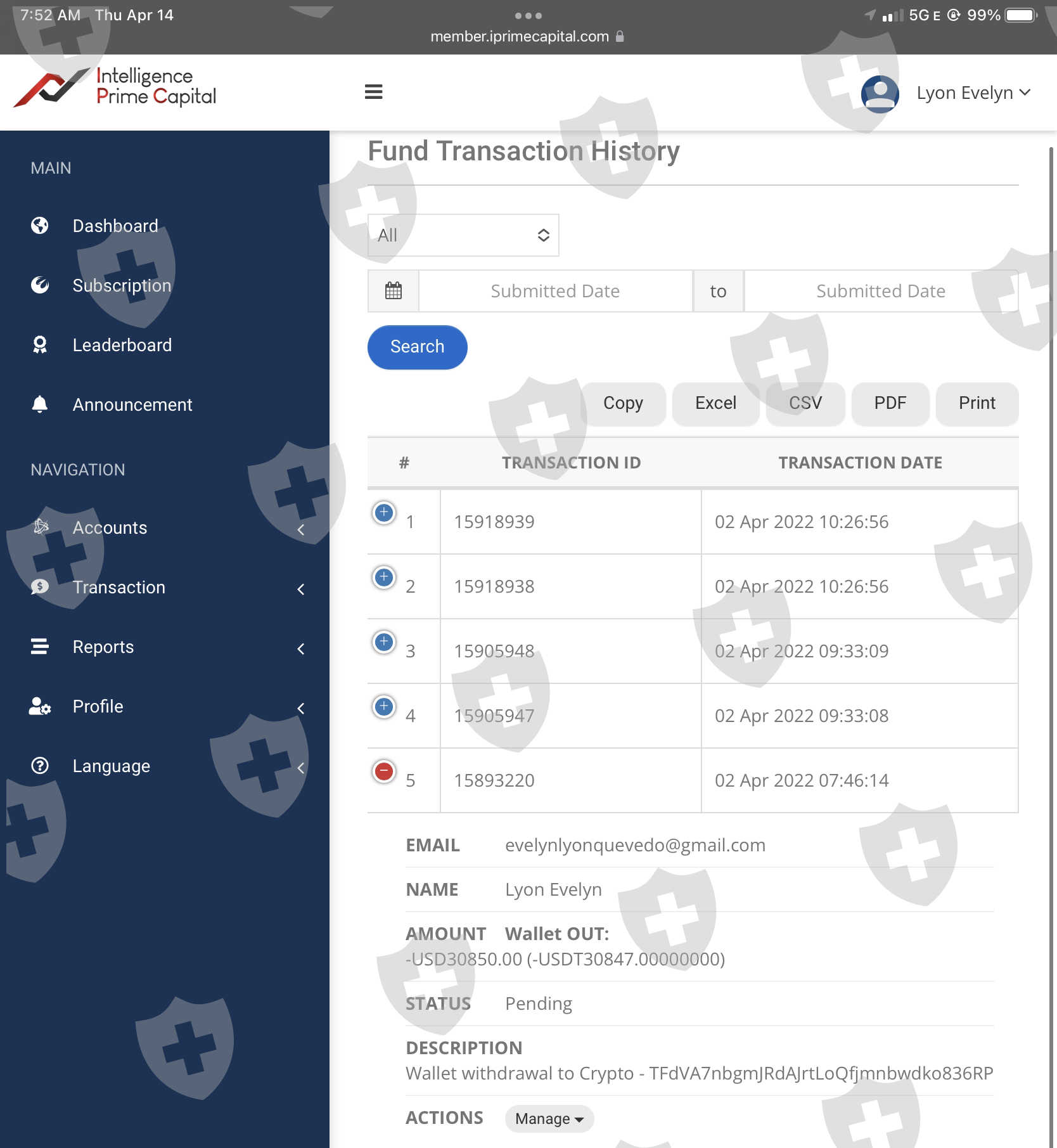Viewport: 1057px width, 1148px height.
Task: Open Announcement in the sidebar
Action: (132, 404)
